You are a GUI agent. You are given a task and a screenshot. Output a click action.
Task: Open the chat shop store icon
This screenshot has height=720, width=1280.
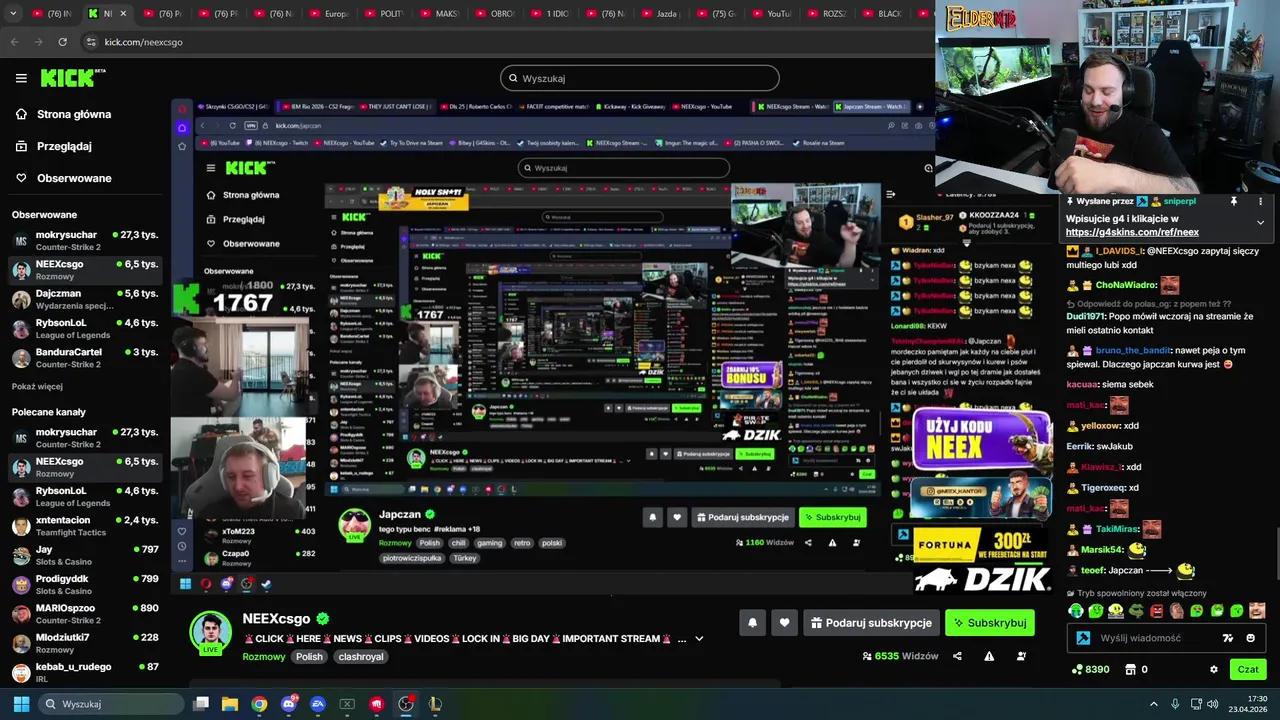1131,670
